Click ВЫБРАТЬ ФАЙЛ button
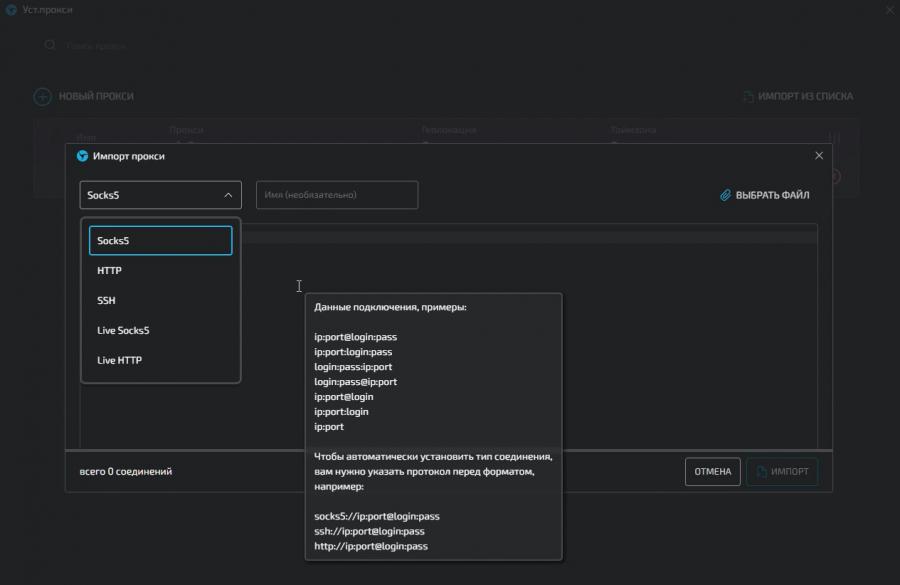Image resolution: width=900 pixels, height=585 pixels. tap(765, 195)
